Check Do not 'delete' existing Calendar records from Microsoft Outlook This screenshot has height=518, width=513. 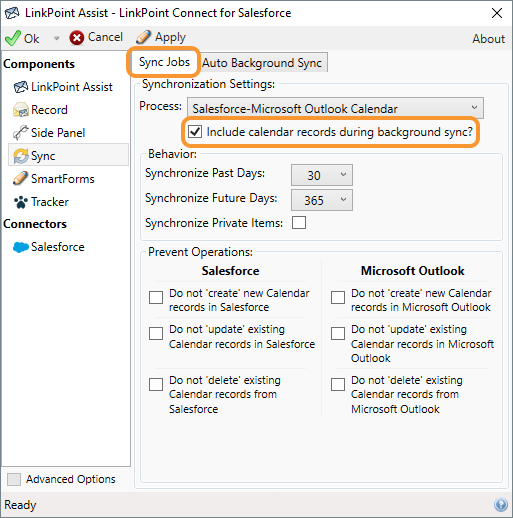338,384
